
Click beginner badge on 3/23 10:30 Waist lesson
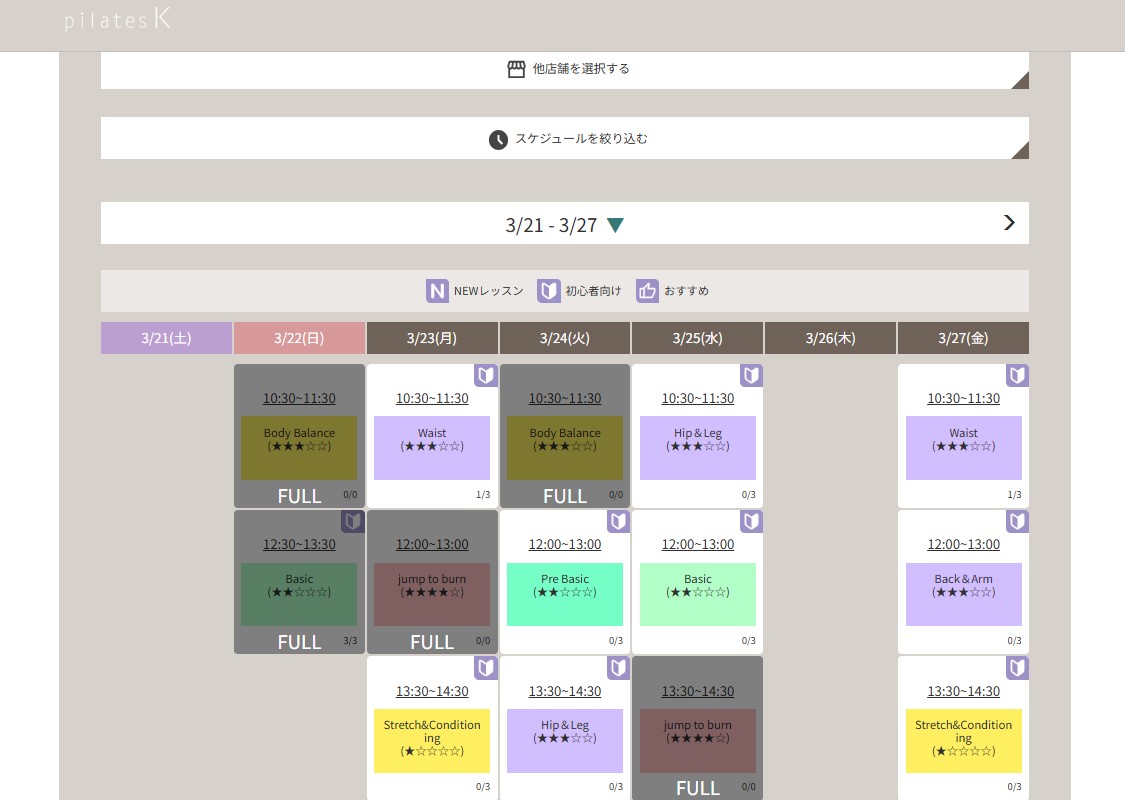(485, 376)
